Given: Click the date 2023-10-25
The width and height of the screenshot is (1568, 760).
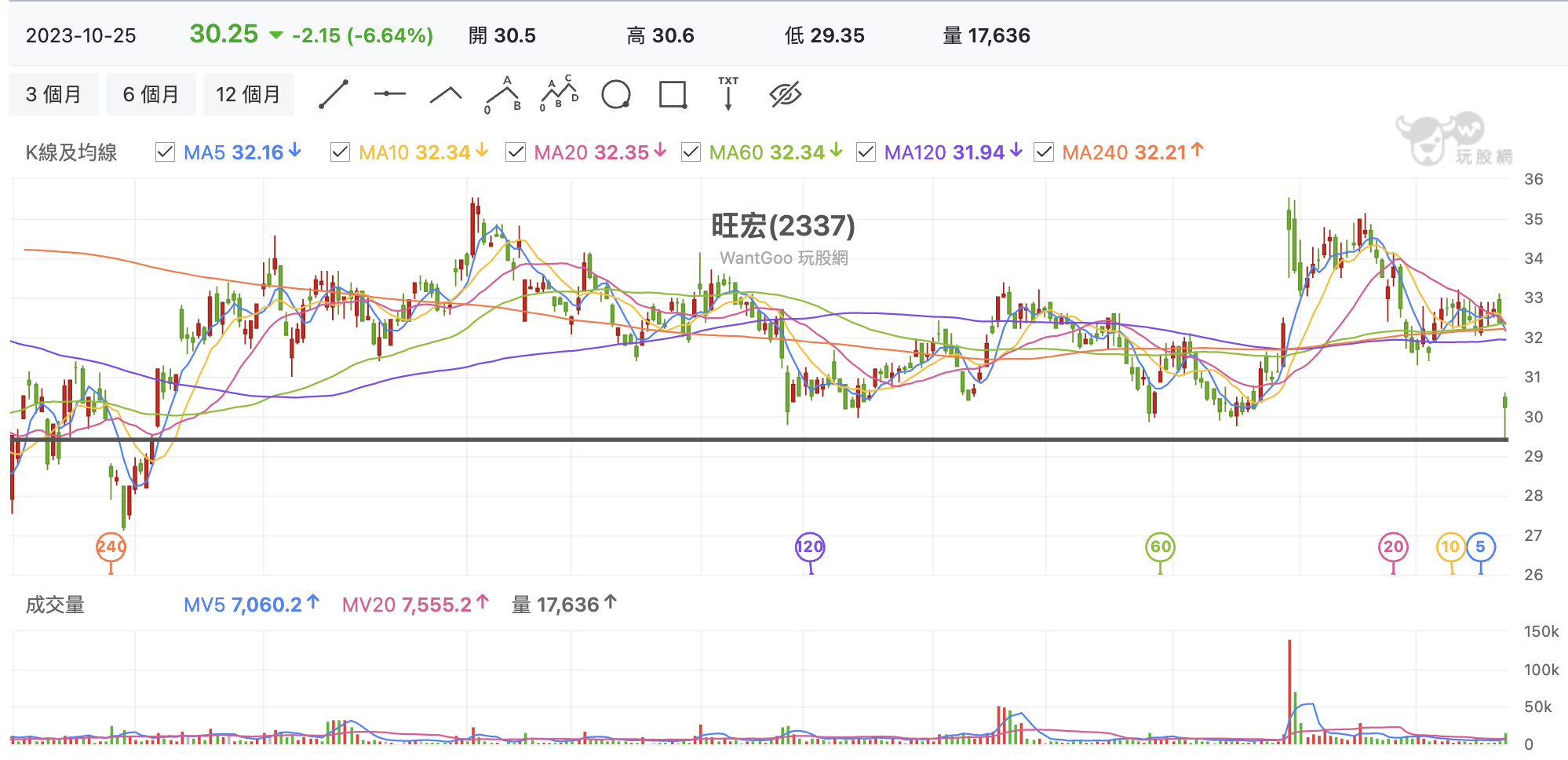Looking at the screenshot, I should [x=81, y=36].
